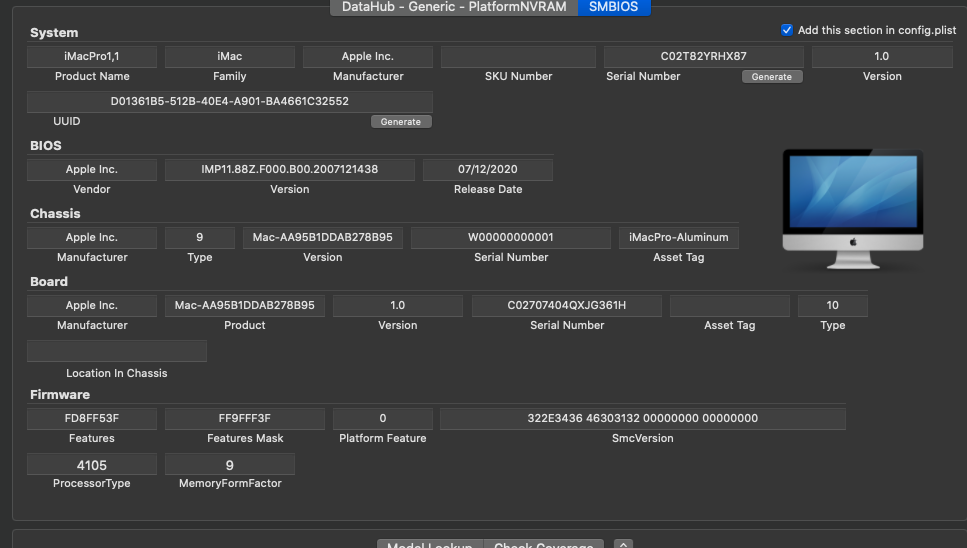Focus the empty SKU Number field
967x548 pixels.
point(518,57)
